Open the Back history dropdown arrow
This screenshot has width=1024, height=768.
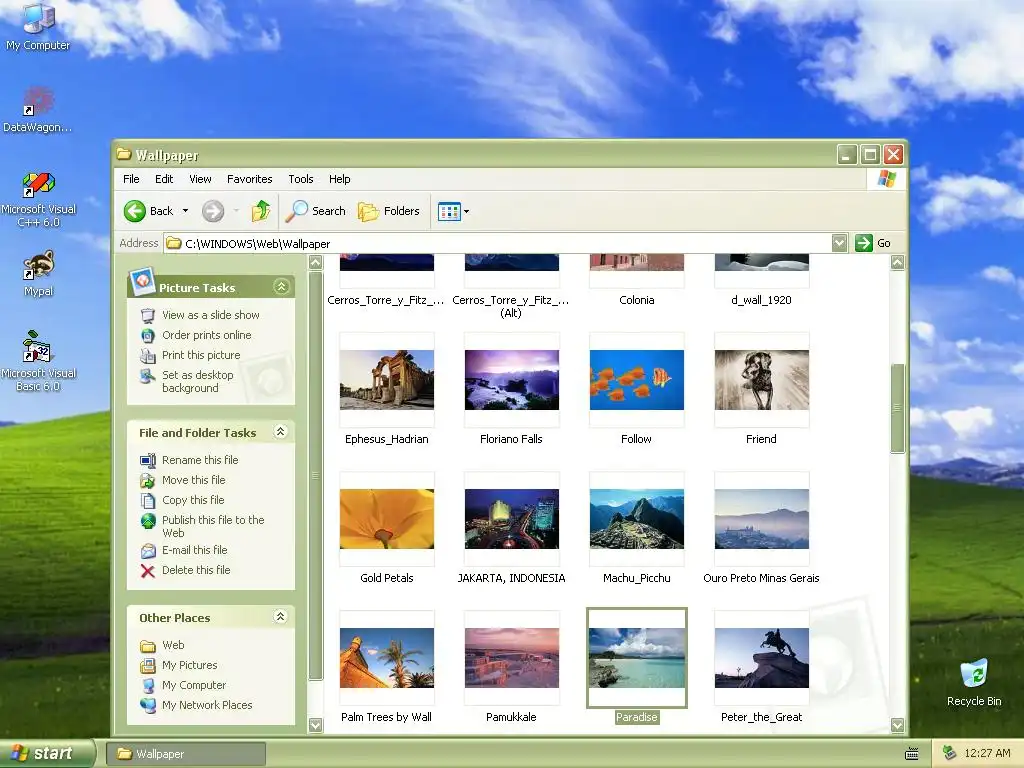point(185,211)
